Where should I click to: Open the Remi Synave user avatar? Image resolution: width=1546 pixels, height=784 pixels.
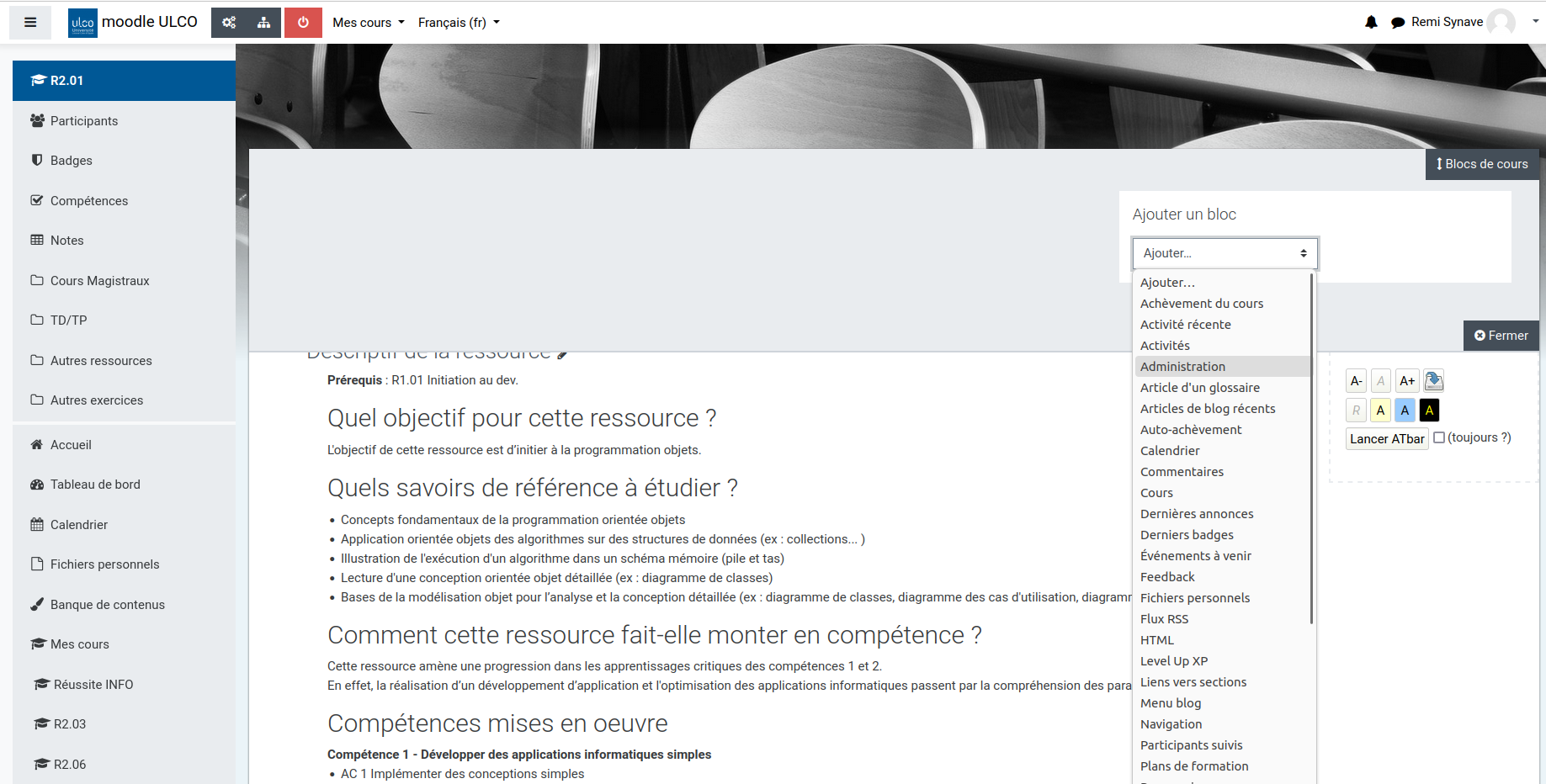pos(1501,23)
